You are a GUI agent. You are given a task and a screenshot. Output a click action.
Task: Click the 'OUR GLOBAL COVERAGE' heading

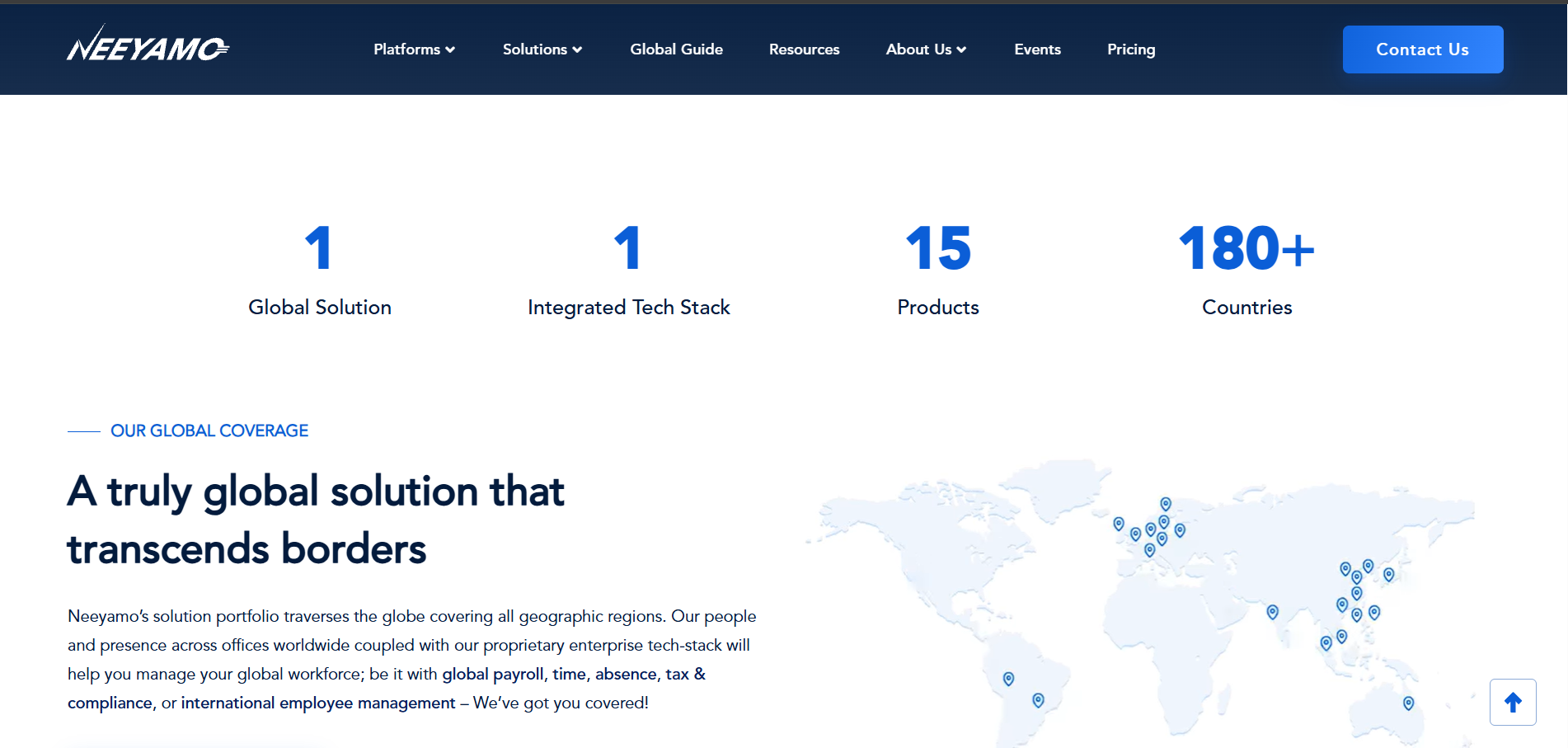(209, 430)
